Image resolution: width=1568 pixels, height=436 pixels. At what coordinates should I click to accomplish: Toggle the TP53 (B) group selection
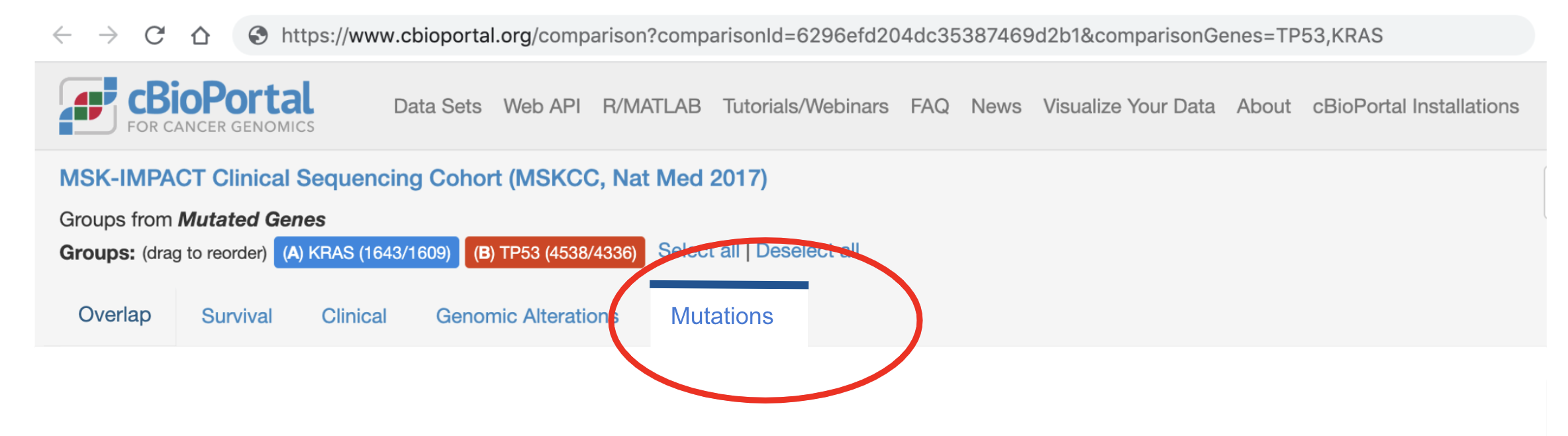click(555, 252)
